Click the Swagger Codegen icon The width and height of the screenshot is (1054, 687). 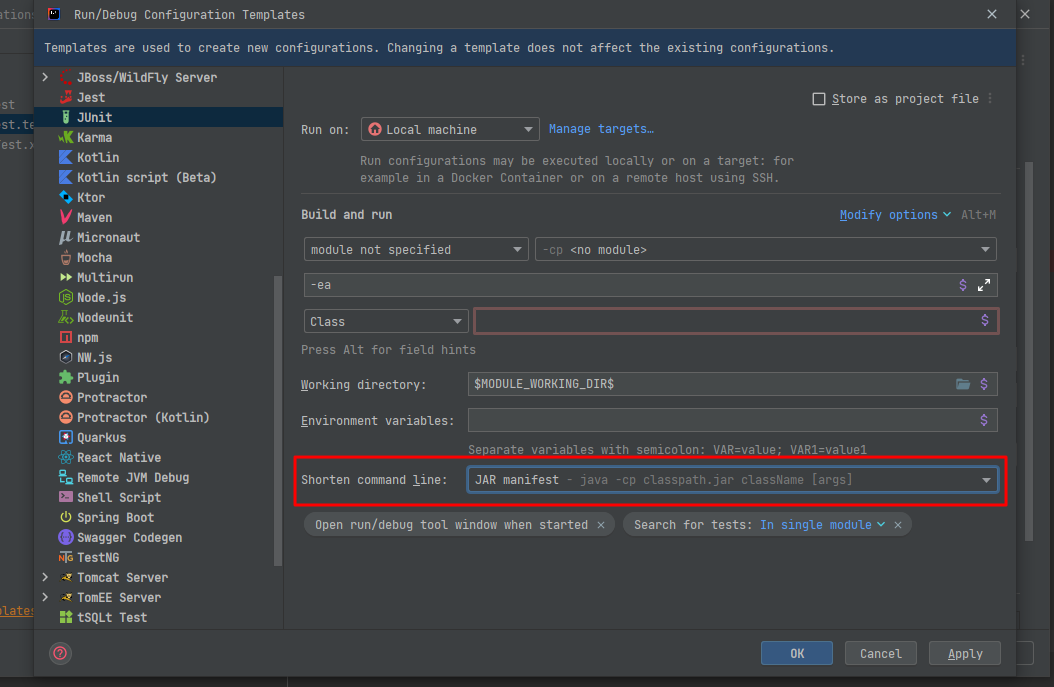click(x=66, y=538)
